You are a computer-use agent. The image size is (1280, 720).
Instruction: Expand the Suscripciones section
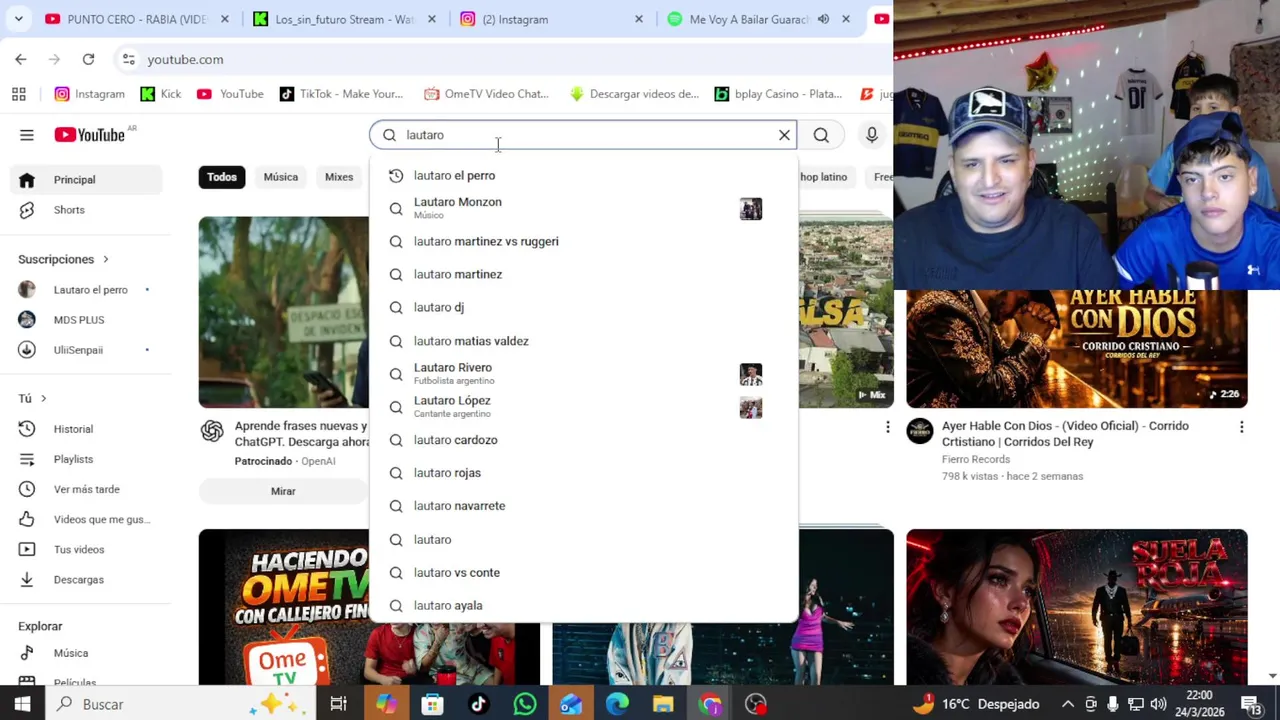[x=63, y=259]
